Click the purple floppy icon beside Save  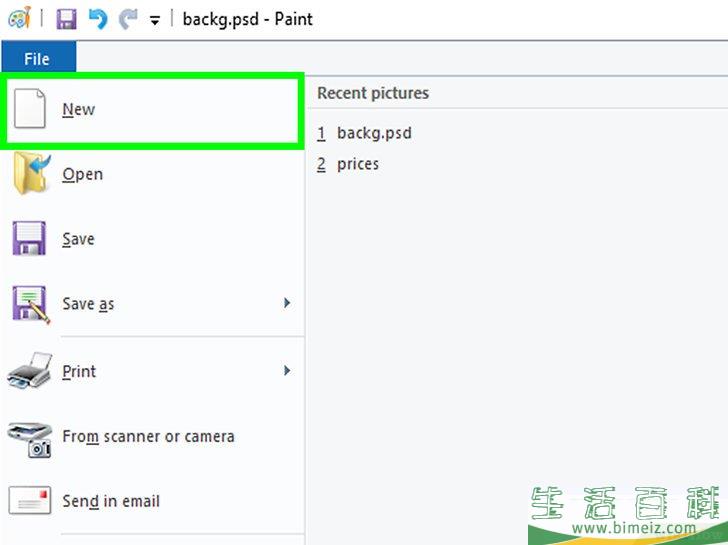point(29,238)
